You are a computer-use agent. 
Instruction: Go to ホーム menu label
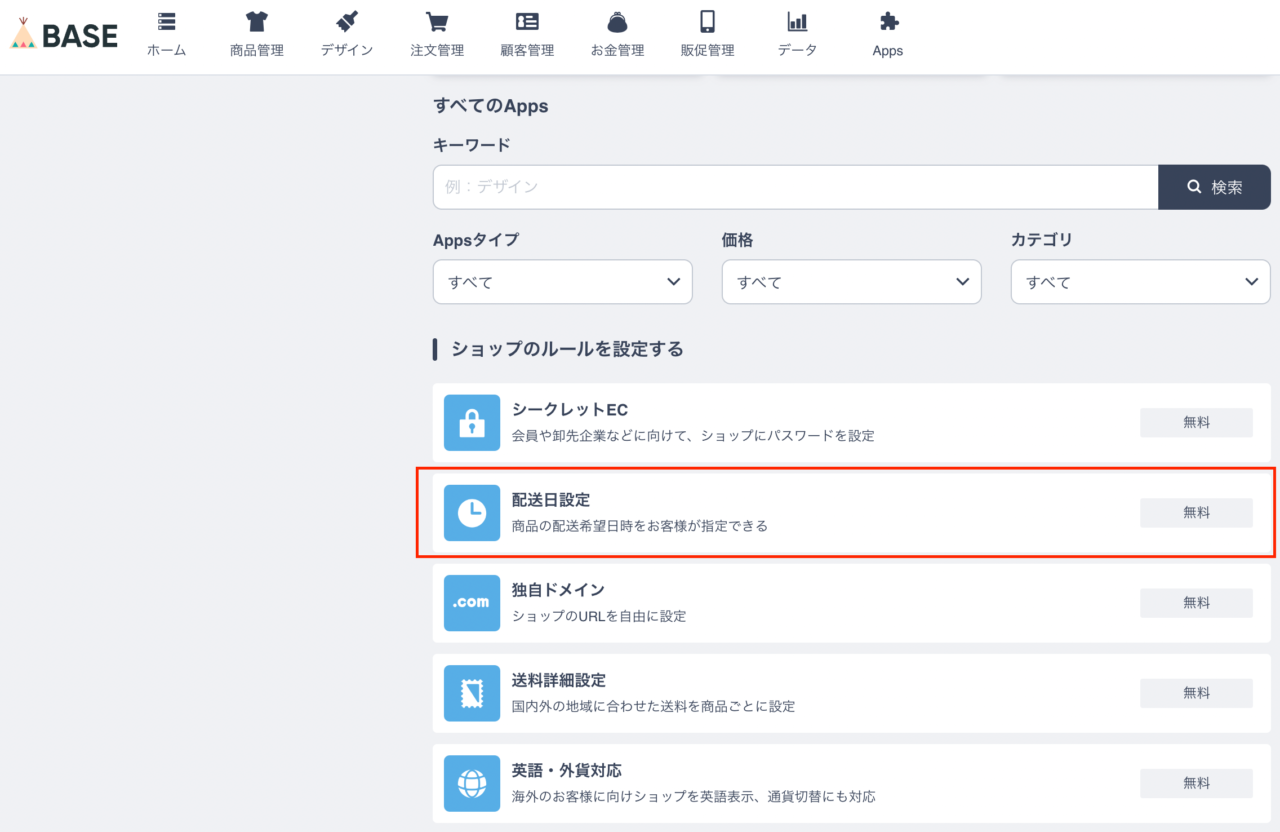click(166, 50)
